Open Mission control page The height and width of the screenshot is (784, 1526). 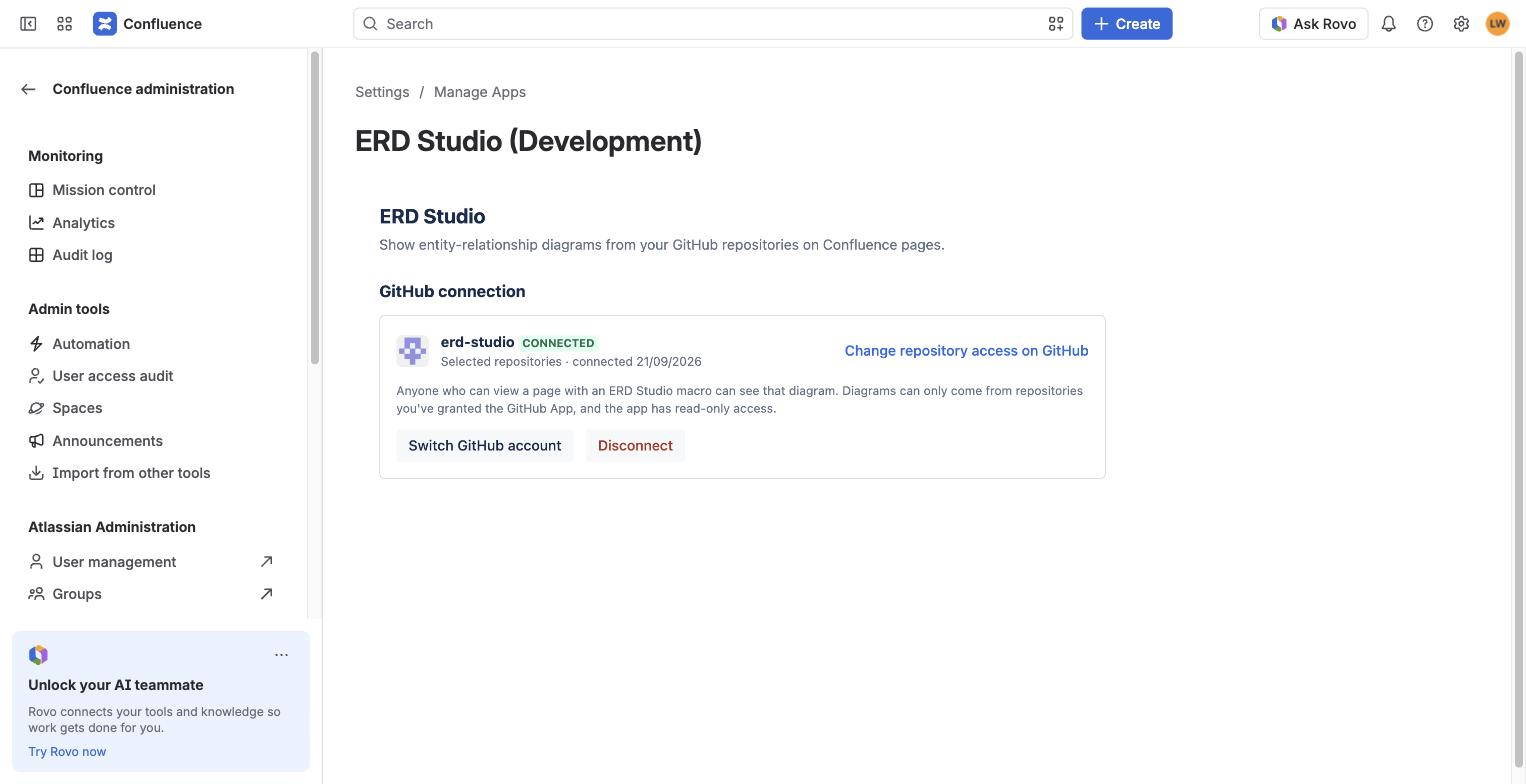pyautogui.click(x=104, y=190)
